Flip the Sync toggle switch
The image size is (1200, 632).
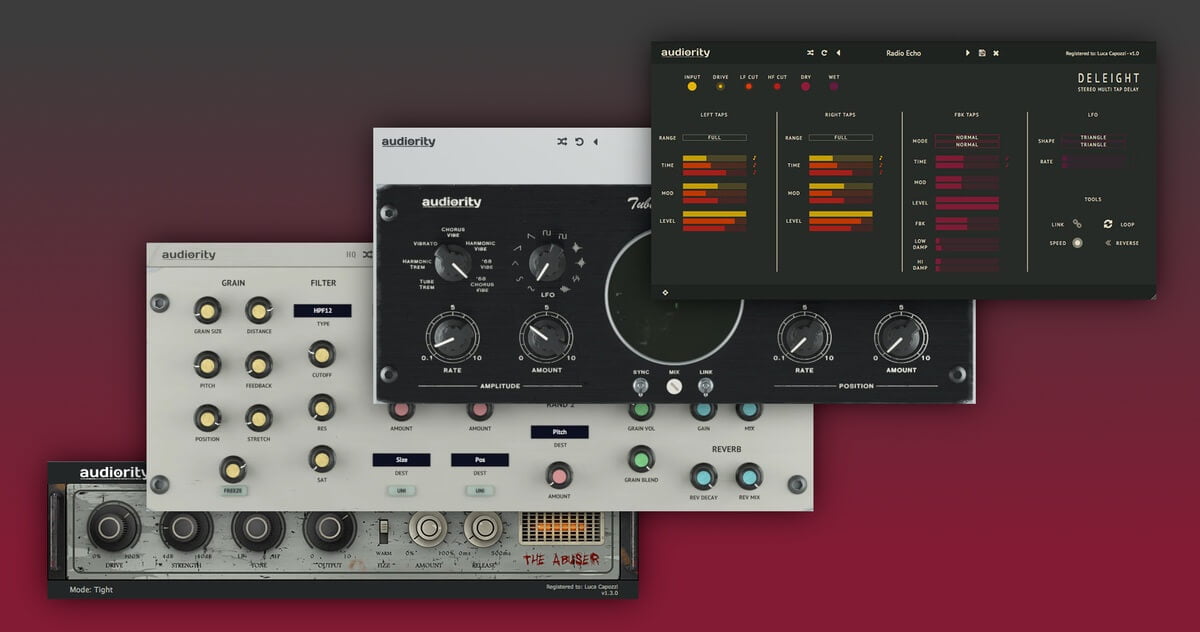coord(641,387)
